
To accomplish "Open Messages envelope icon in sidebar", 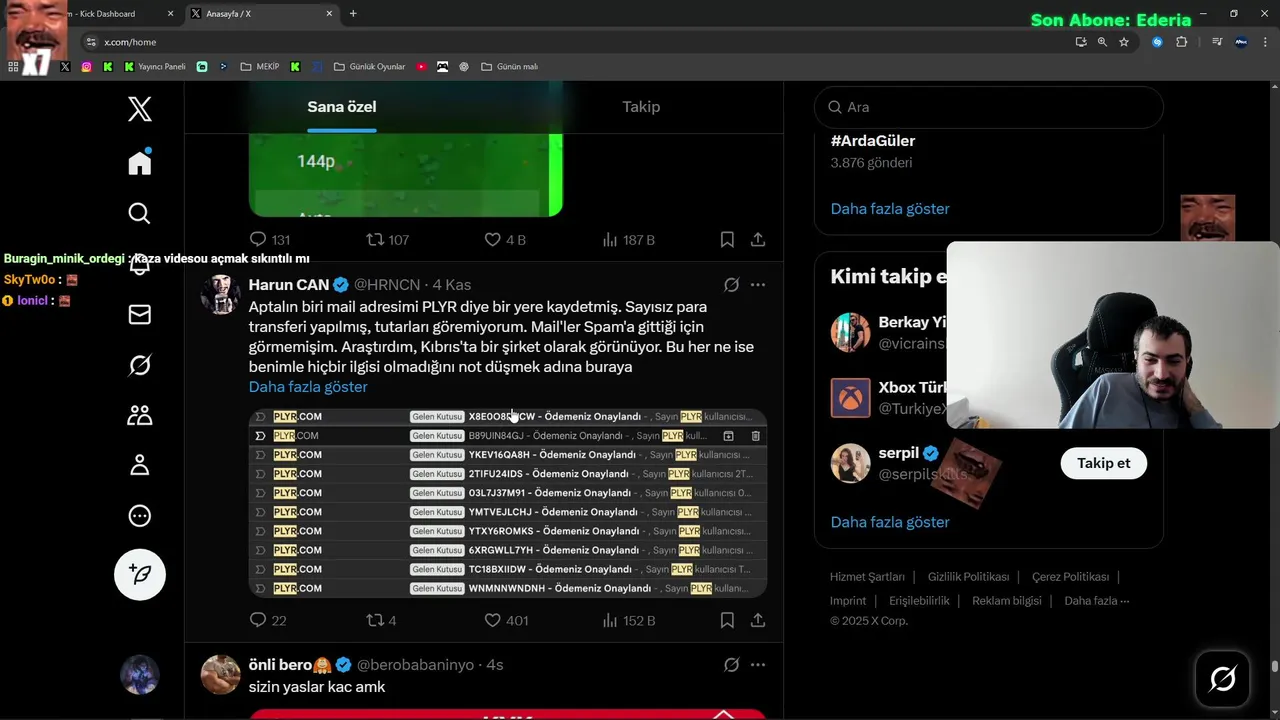I will [x=140, y=315].
